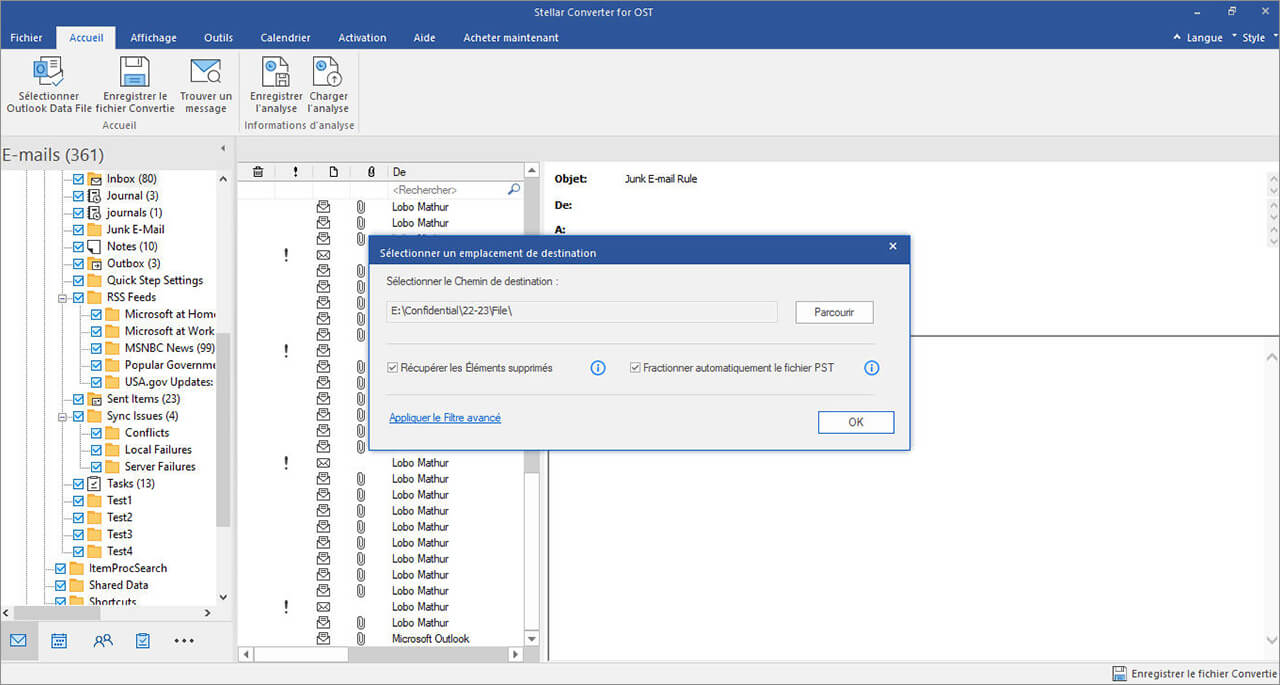This screenshot has height=685, width=1280.
Task: Uncheck the Outbox (3) checkbox
Action: (x=78, y=264)
